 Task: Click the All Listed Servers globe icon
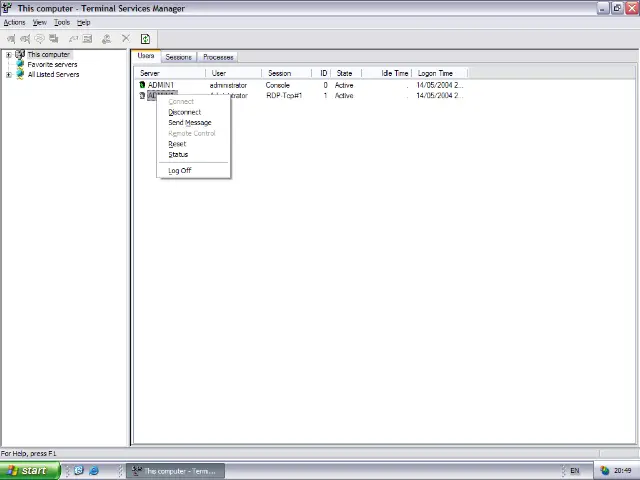coord(20,74)
